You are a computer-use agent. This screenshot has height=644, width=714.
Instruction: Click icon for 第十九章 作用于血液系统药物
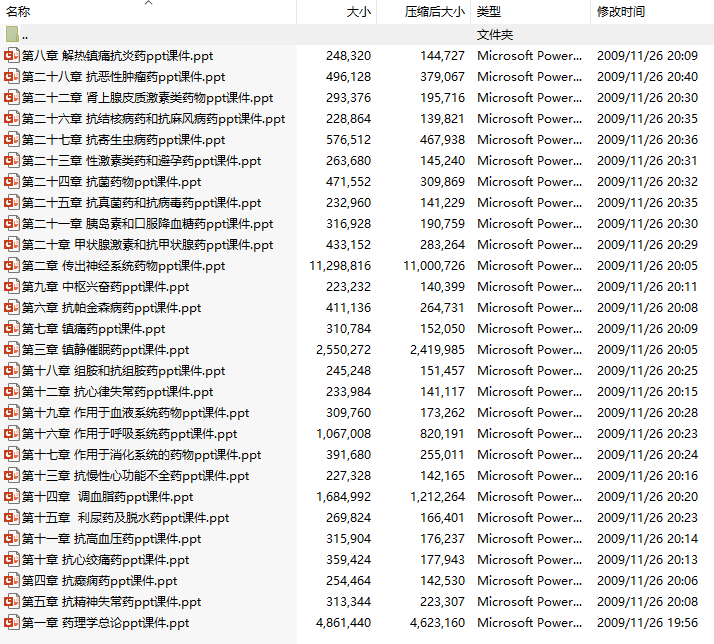pos(12,413)
